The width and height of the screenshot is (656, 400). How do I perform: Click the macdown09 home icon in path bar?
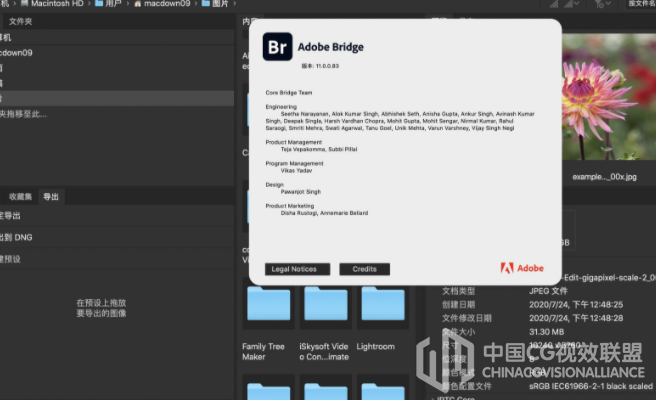click(x=138, y=4)
